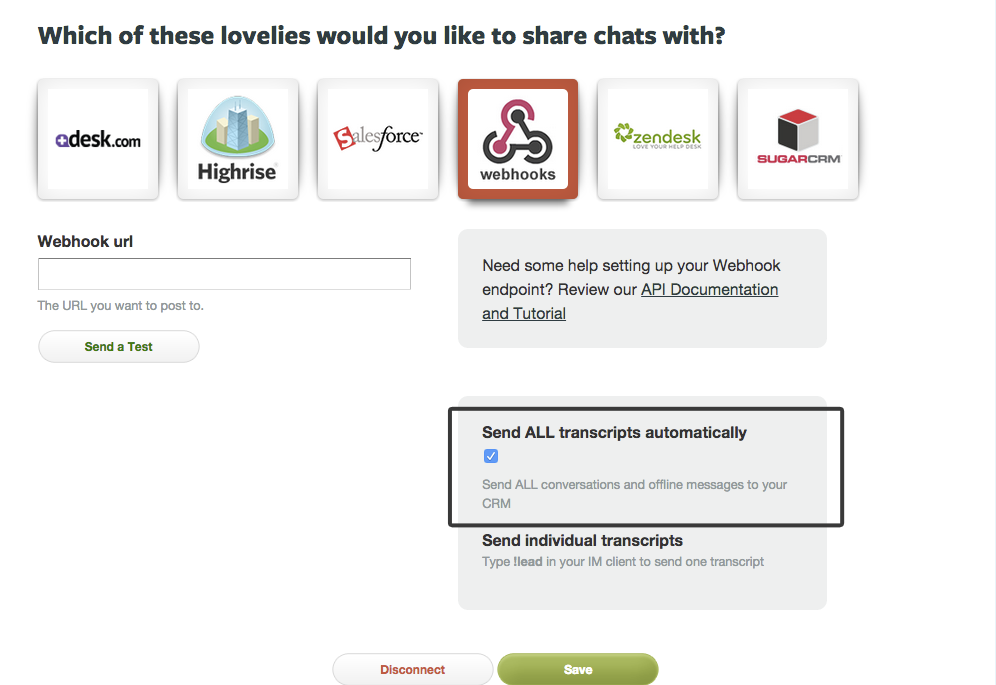Save the webhook settings
The width and height of the screenshot is (996, 685).
coord(578,669)
